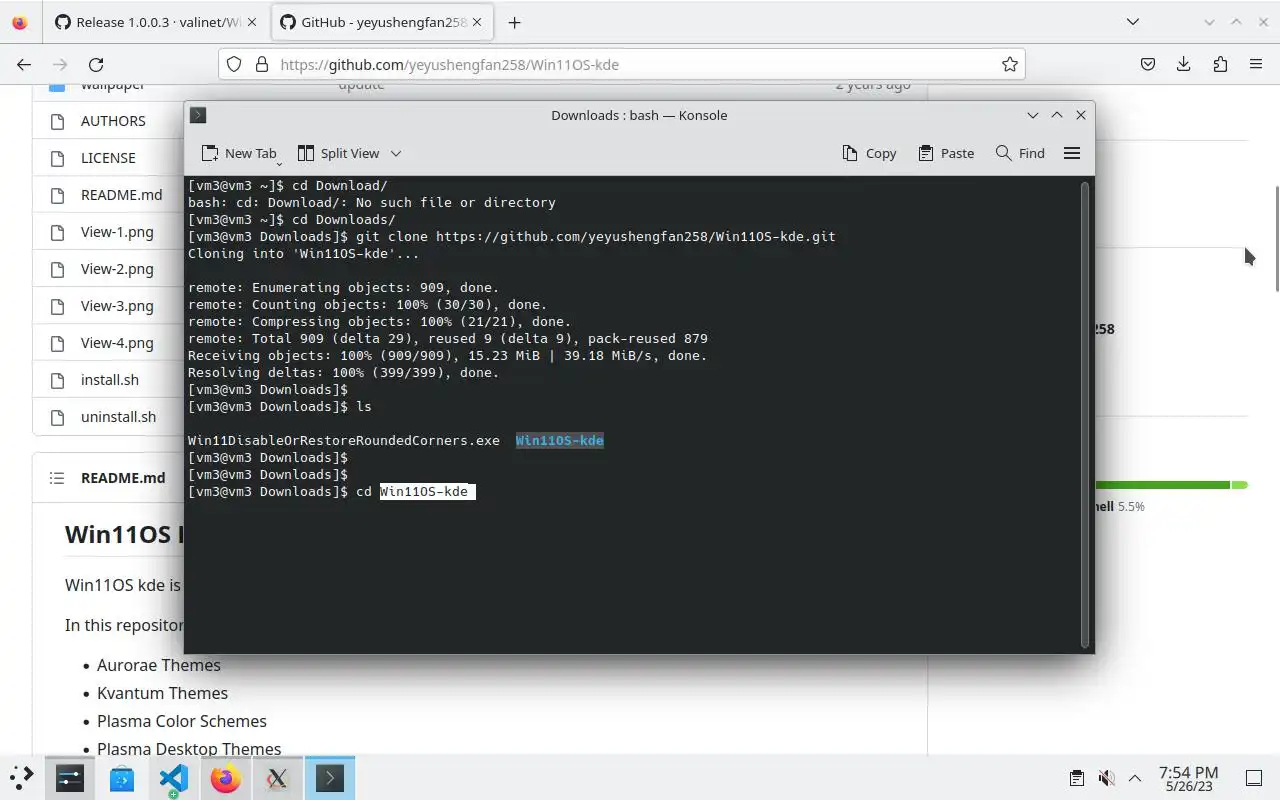Click the file icon next to install.sh
This screenshot has width=1280, height=800.
click(57, 380)
